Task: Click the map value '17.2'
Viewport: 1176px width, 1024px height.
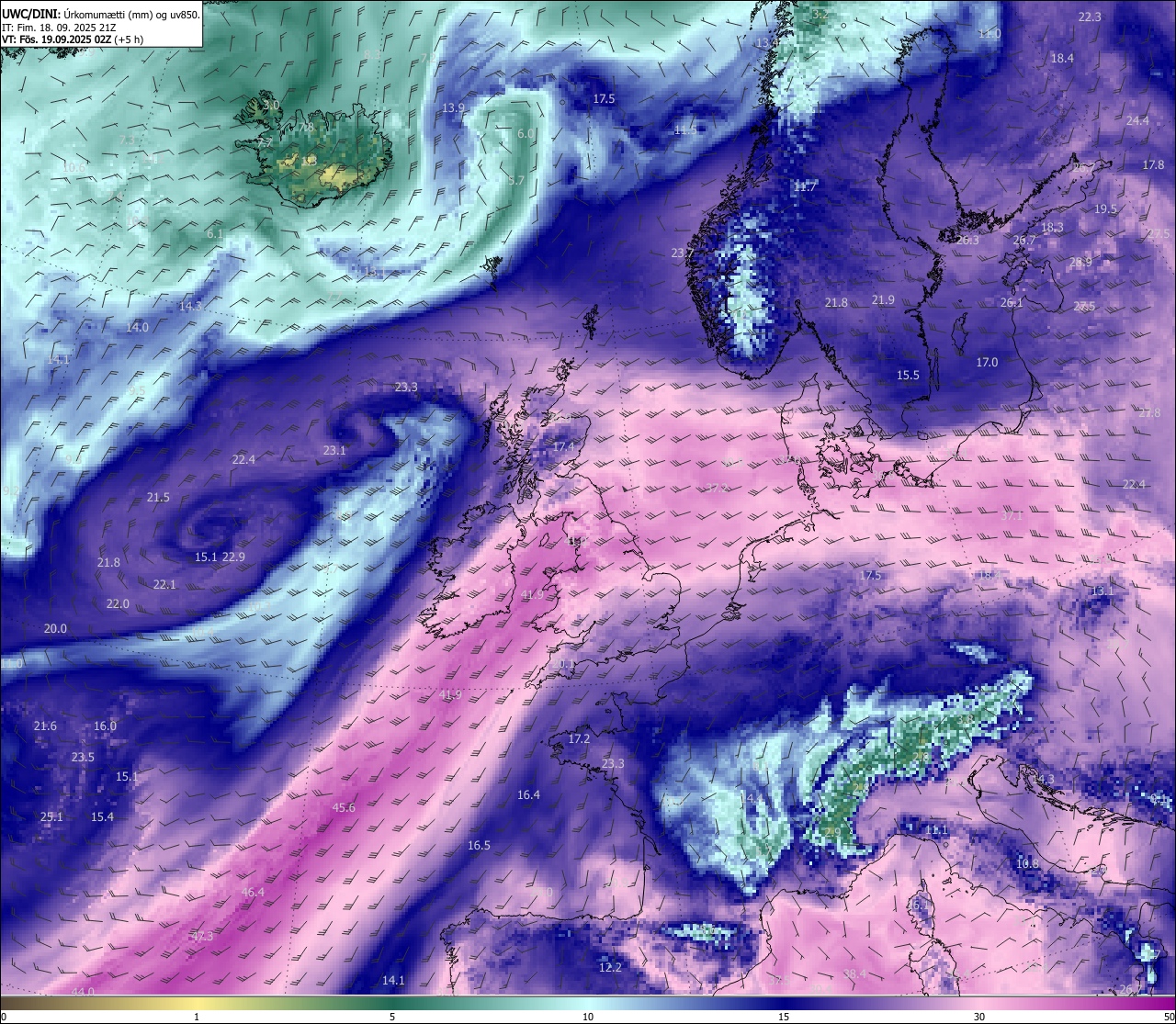Action: (x=579, y=738)
